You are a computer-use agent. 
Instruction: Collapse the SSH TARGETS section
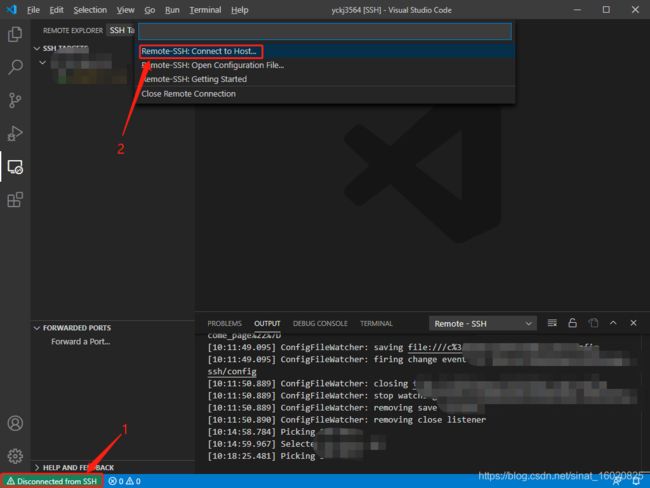pos(37,49)
